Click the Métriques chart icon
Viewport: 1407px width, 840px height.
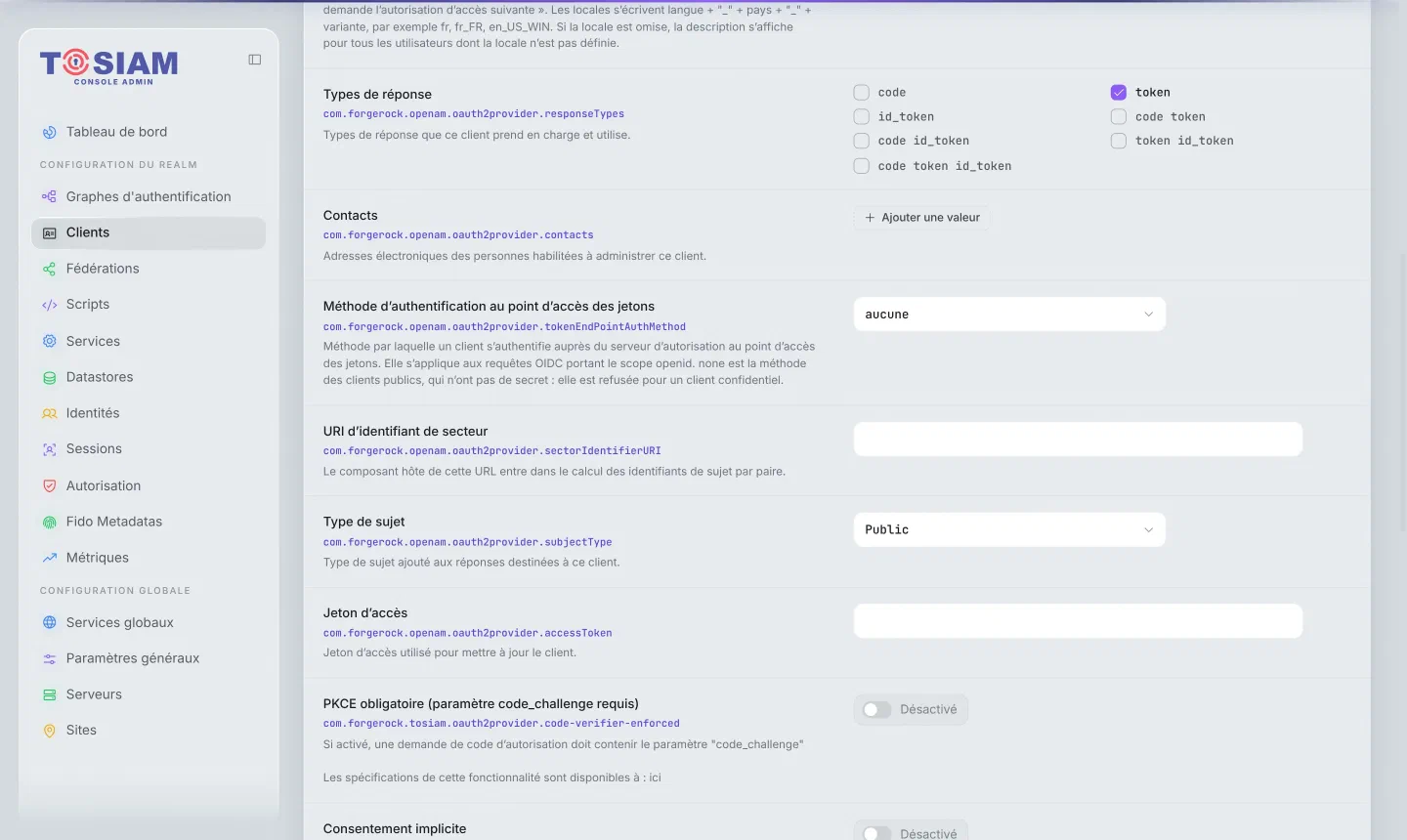(x=49, y=558)
